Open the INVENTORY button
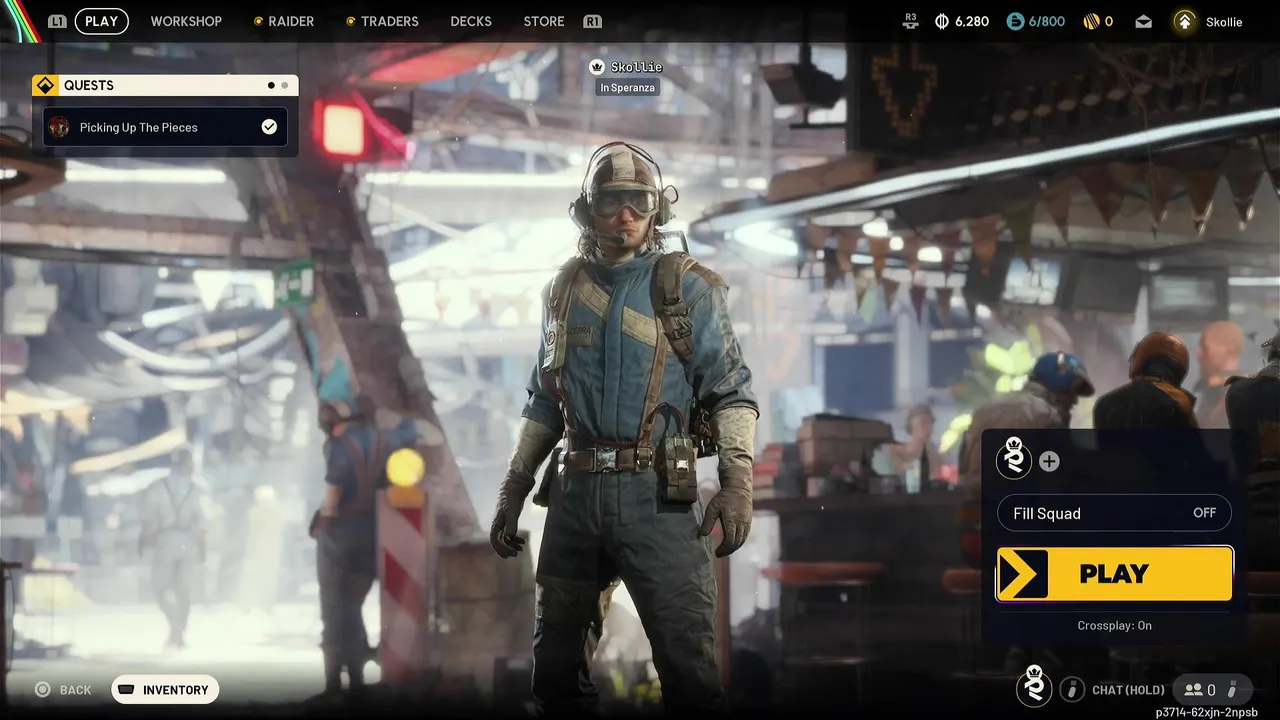Viewport: 1280px width, 720px height. (x=165, y=690)
